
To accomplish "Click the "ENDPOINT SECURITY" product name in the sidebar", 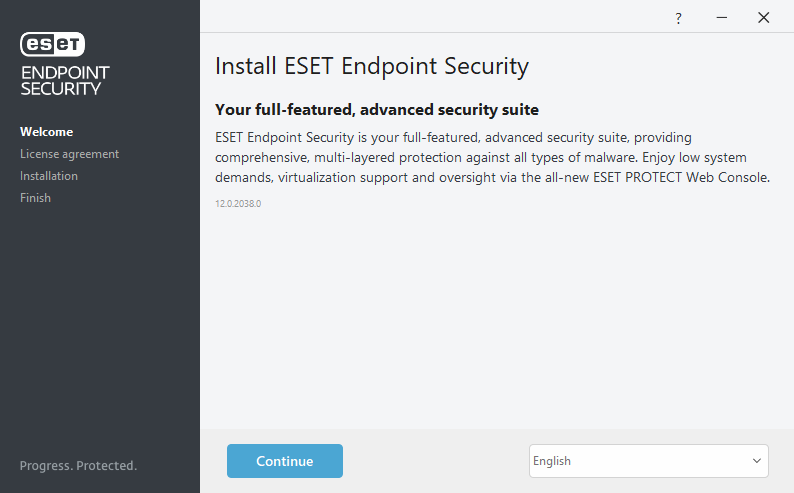I will pyautogui.click(x=65, y=80).
